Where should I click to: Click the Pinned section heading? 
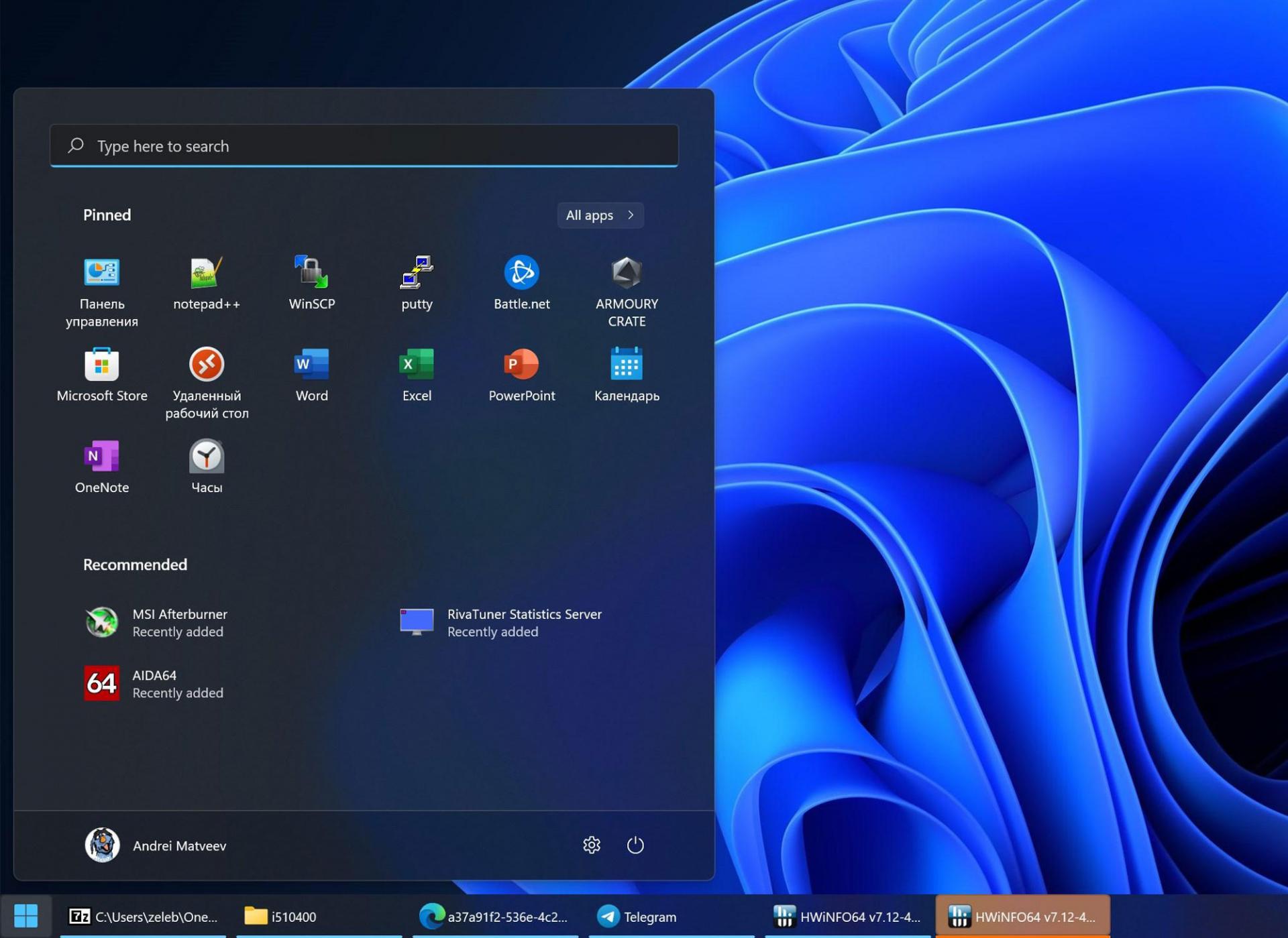(x=107, y=215)
